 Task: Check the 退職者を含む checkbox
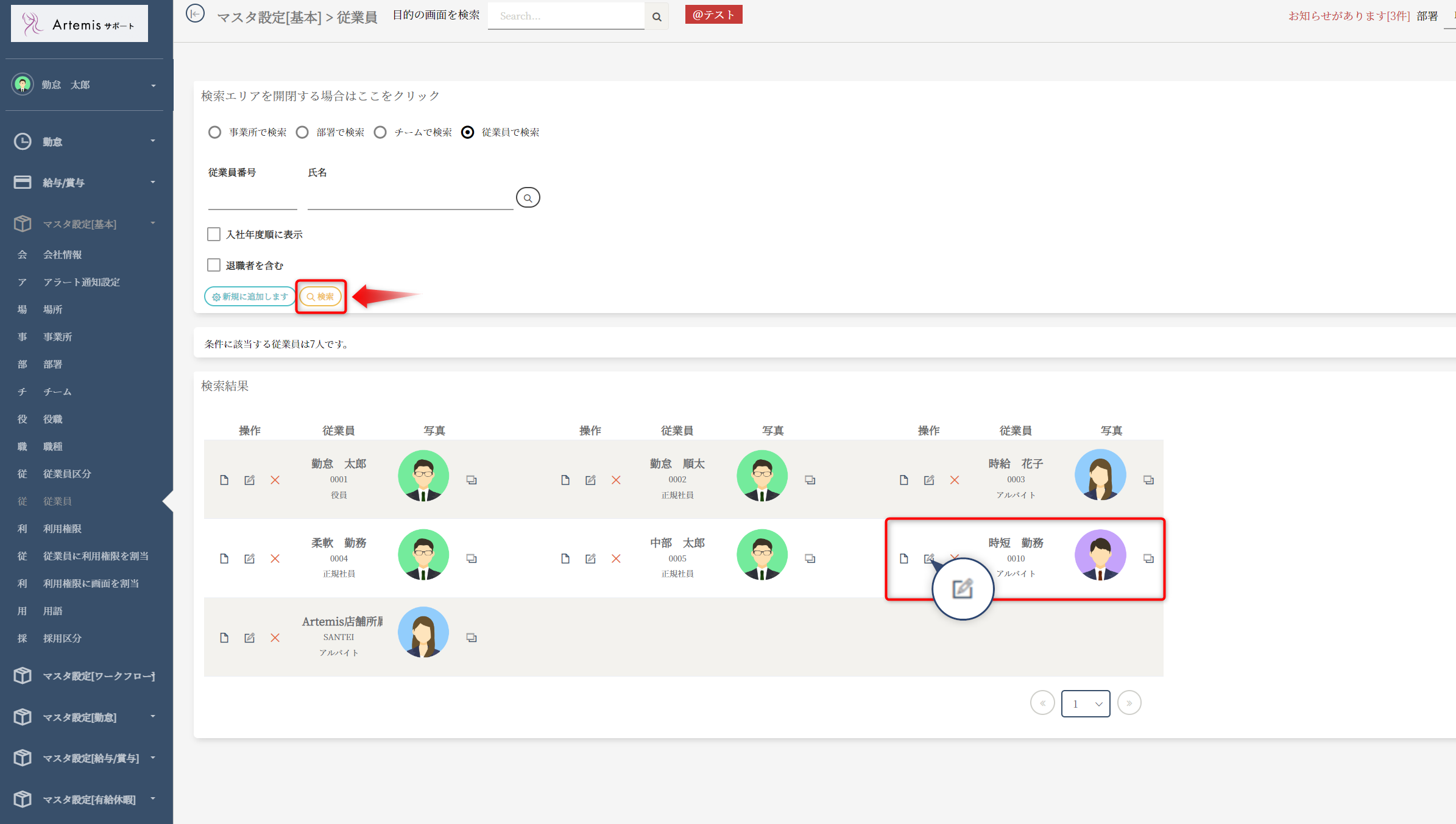point(214,265)
